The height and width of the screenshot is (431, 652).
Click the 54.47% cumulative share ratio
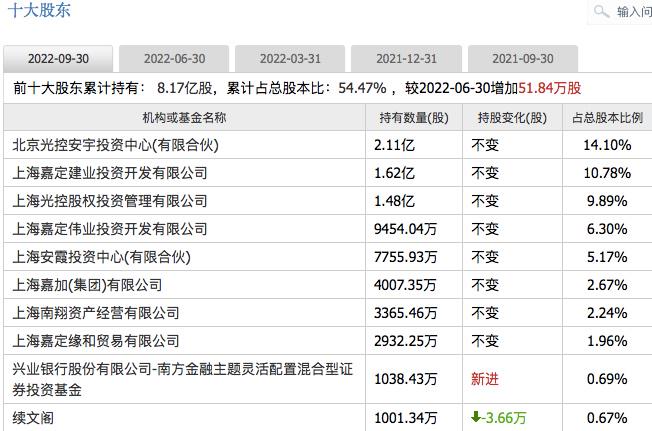[362, 88]
